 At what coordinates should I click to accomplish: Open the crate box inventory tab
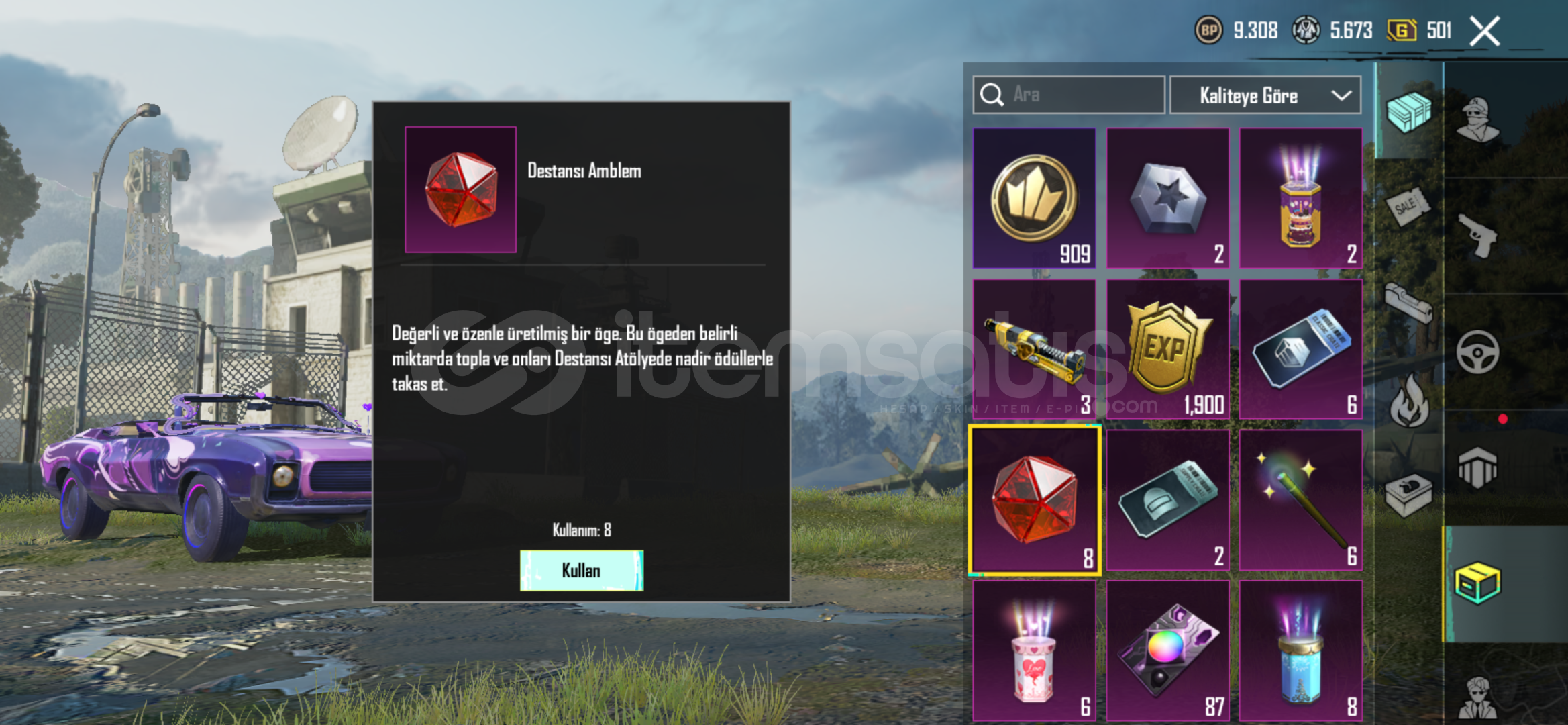(x=1476, y=583)
